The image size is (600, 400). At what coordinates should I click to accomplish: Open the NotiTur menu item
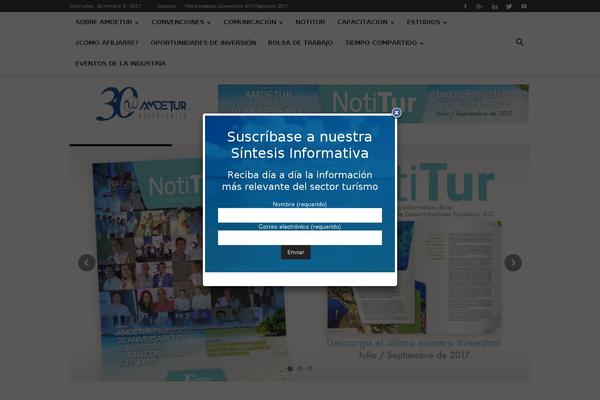click(x=310, y=22)
